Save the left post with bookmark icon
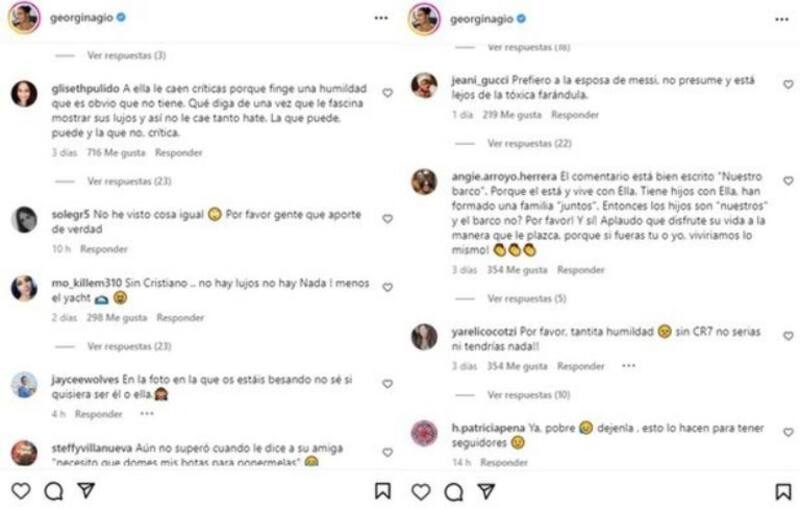The height and width of the screenshot is (509, 800). point(383,490)
